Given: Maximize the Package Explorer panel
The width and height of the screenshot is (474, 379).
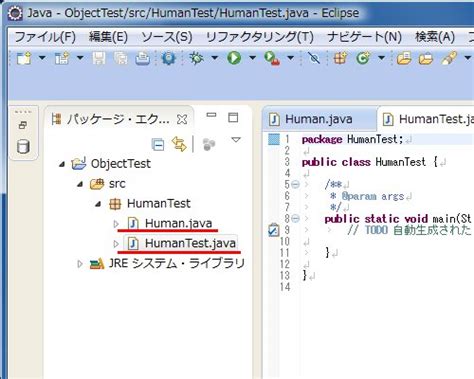Looking at the screenshot, I should coord(233,117).
